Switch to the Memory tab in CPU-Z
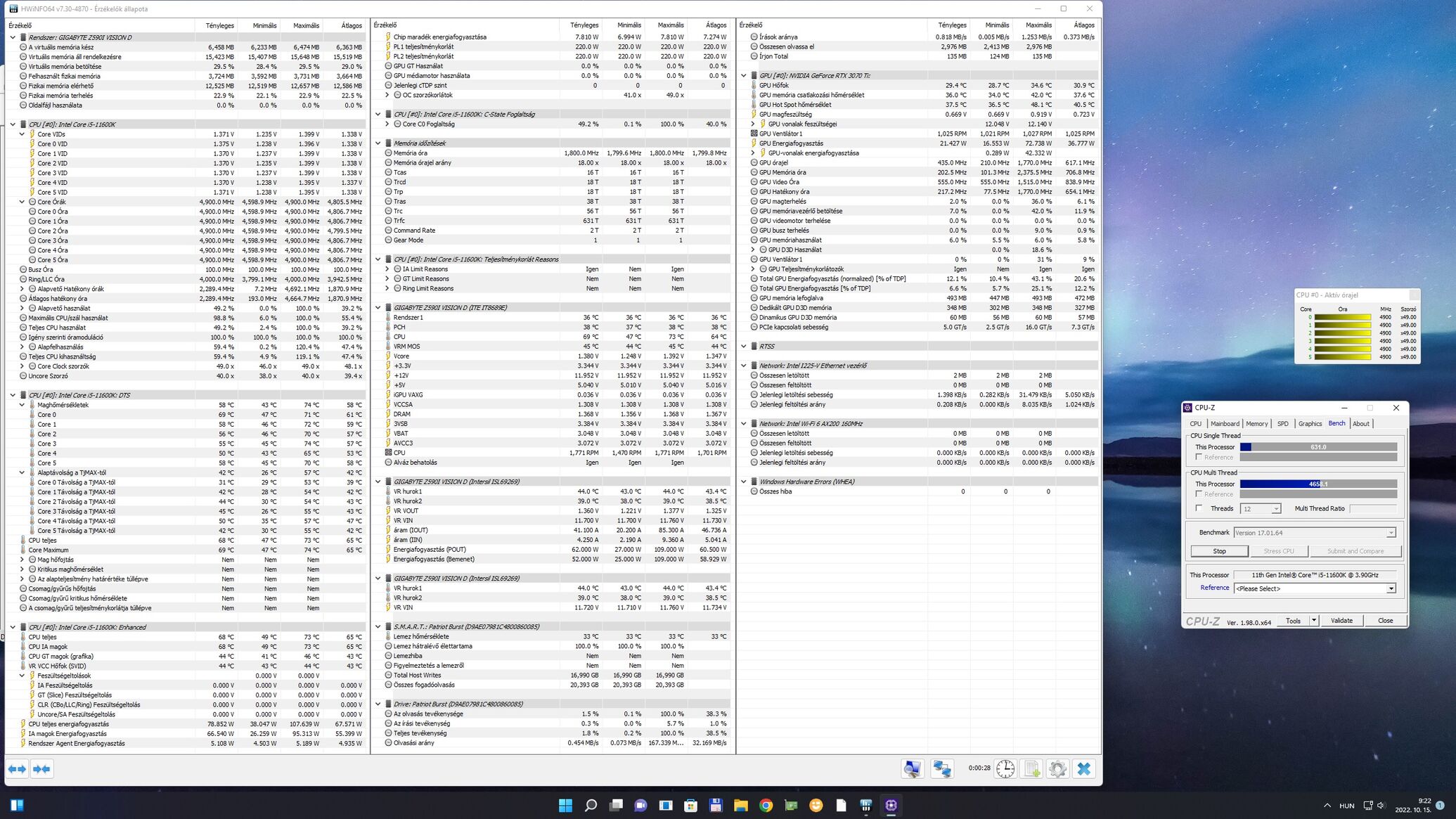1456x819 pixels. click(1257, 424)
